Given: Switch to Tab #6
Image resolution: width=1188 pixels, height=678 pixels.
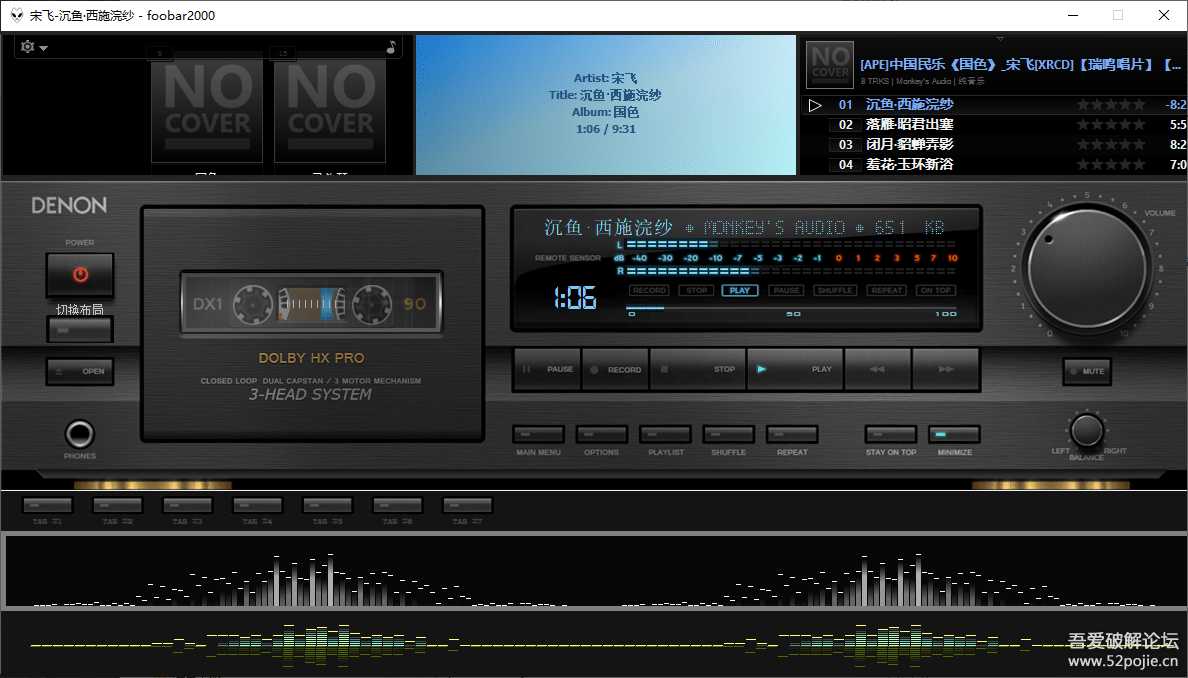Looking at the screenshot, I should click(397, 505).
